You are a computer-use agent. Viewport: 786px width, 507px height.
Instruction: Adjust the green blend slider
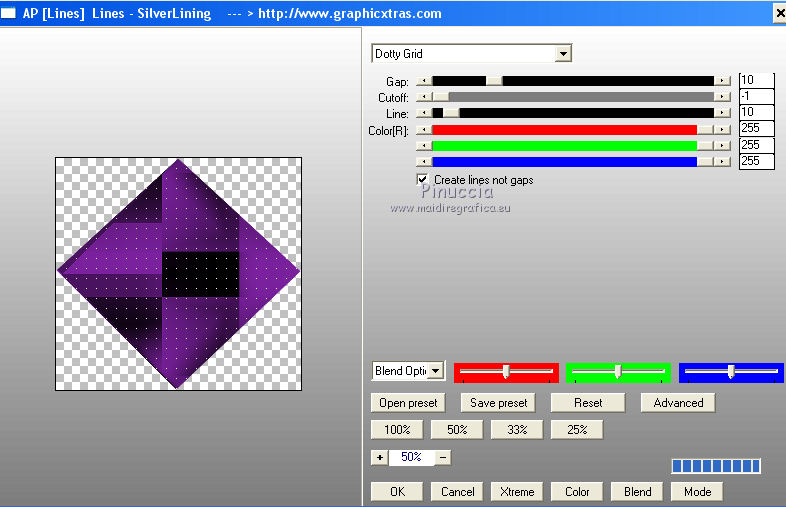[x=618, y=372]
